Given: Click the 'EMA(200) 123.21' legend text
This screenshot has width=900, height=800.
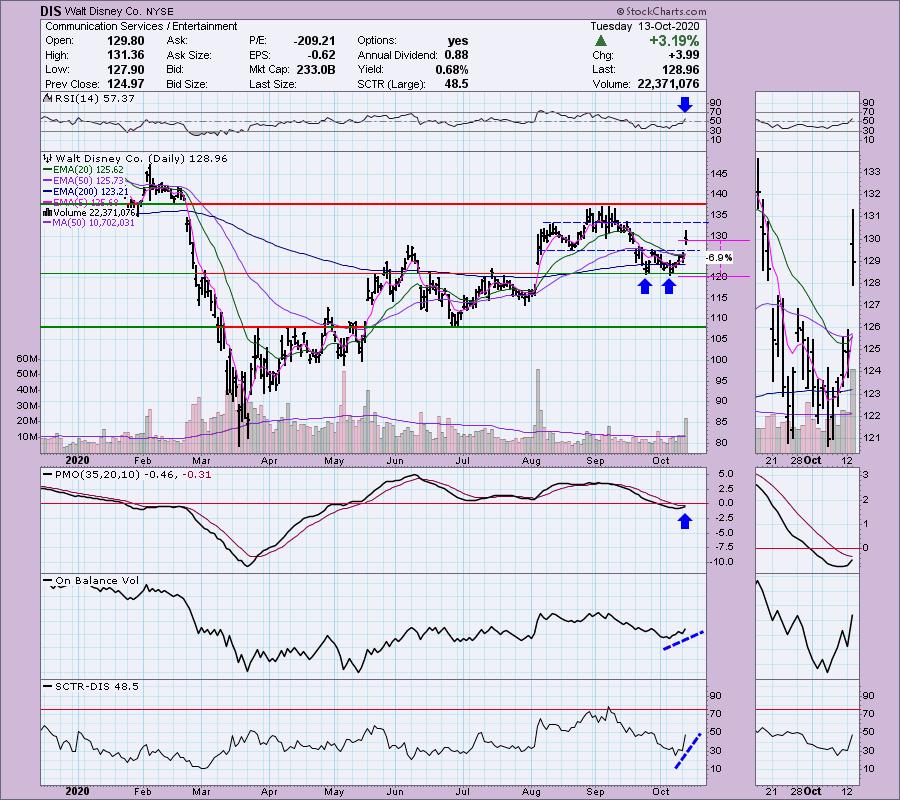Looking at the screenshot, I should click(x=91, y=191).
